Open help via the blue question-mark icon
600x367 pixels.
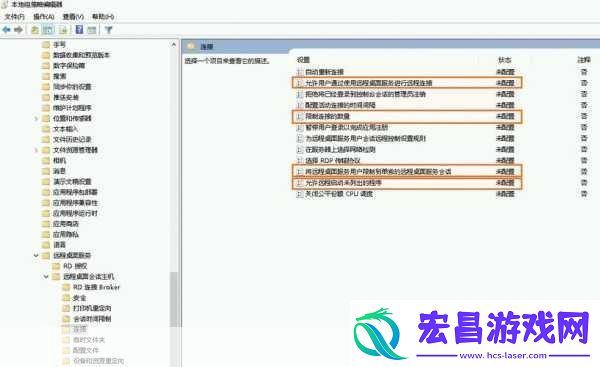(79, 29)
